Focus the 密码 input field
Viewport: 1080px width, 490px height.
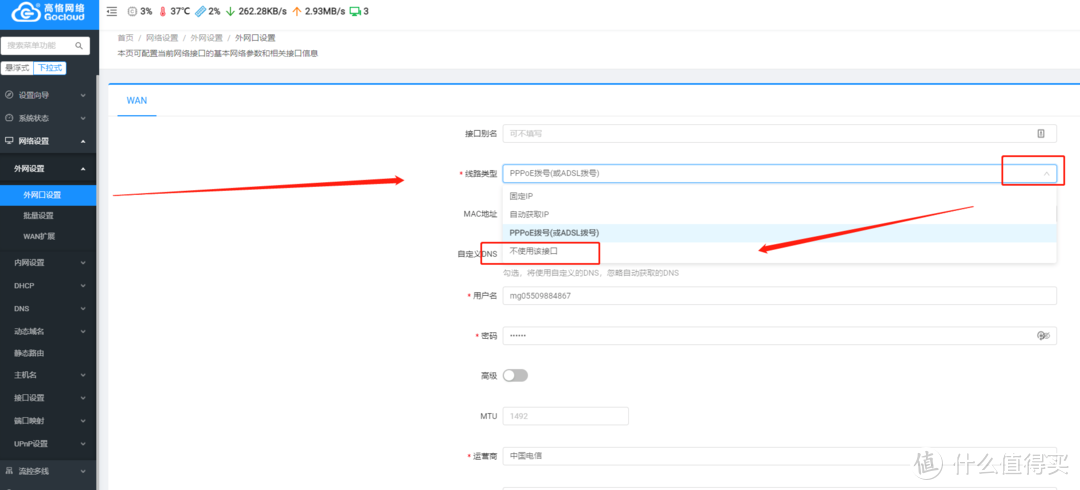click(779, 336)
